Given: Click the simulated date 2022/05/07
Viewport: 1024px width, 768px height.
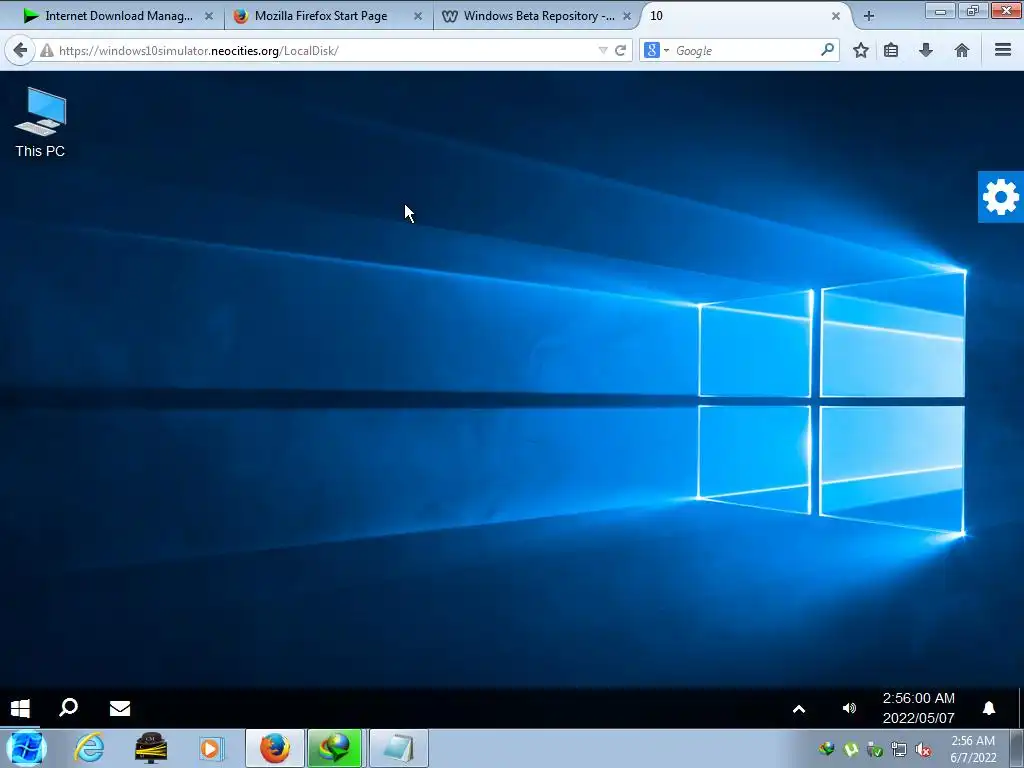Looking at the screenshot, I should [x=918, y=718].
